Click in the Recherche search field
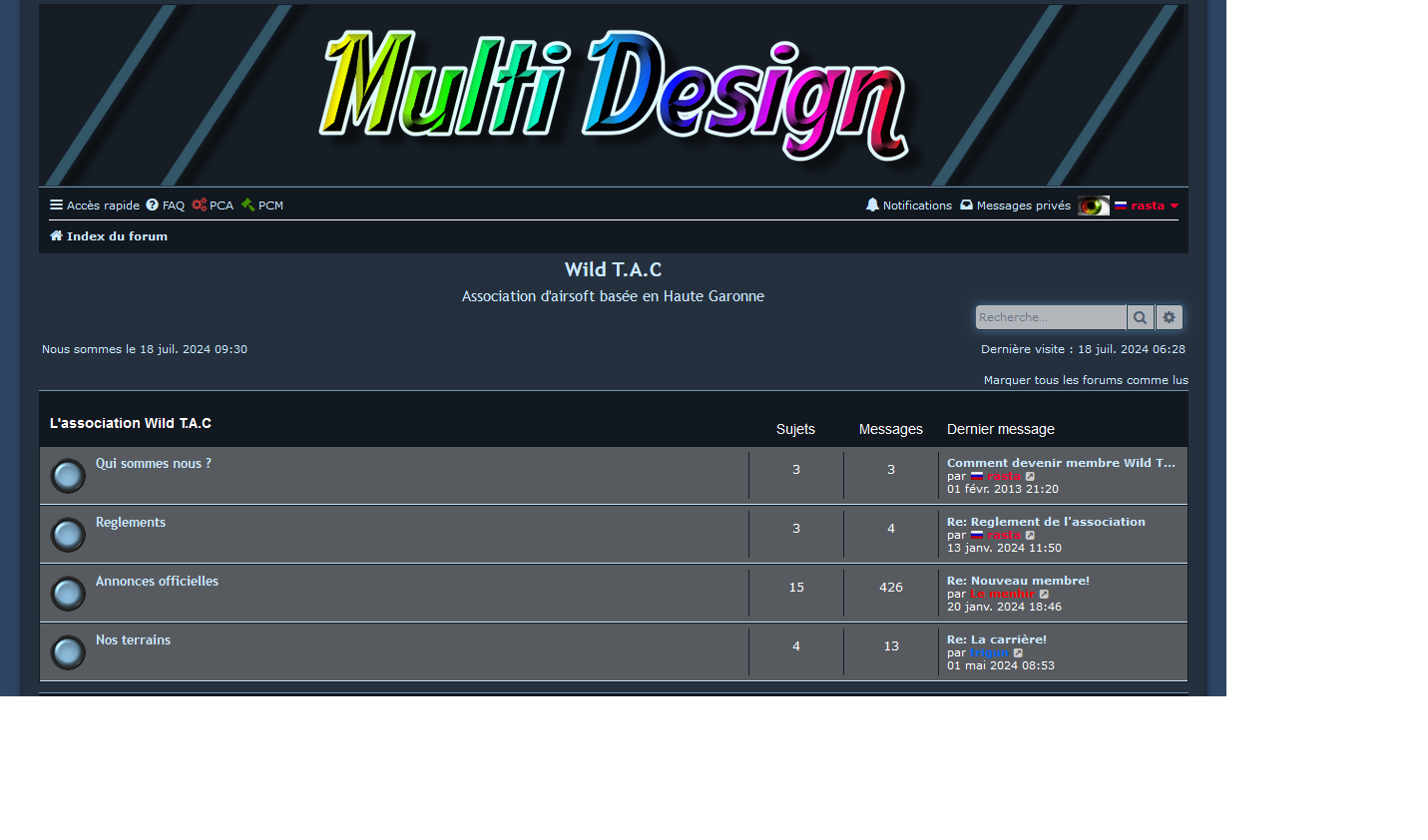Image resolution: width=1428 pixels, height=840 pixels. tap(1050, 317)
